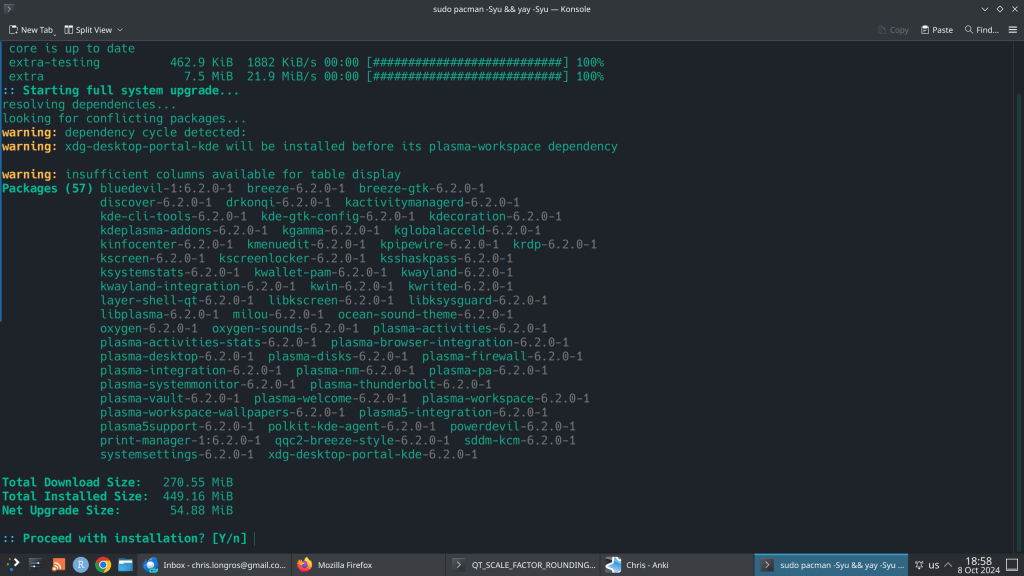1024x576 pixels.
Task: Click the Show Desktop button
Action: pyautogui.click(x=1013, y=565)
